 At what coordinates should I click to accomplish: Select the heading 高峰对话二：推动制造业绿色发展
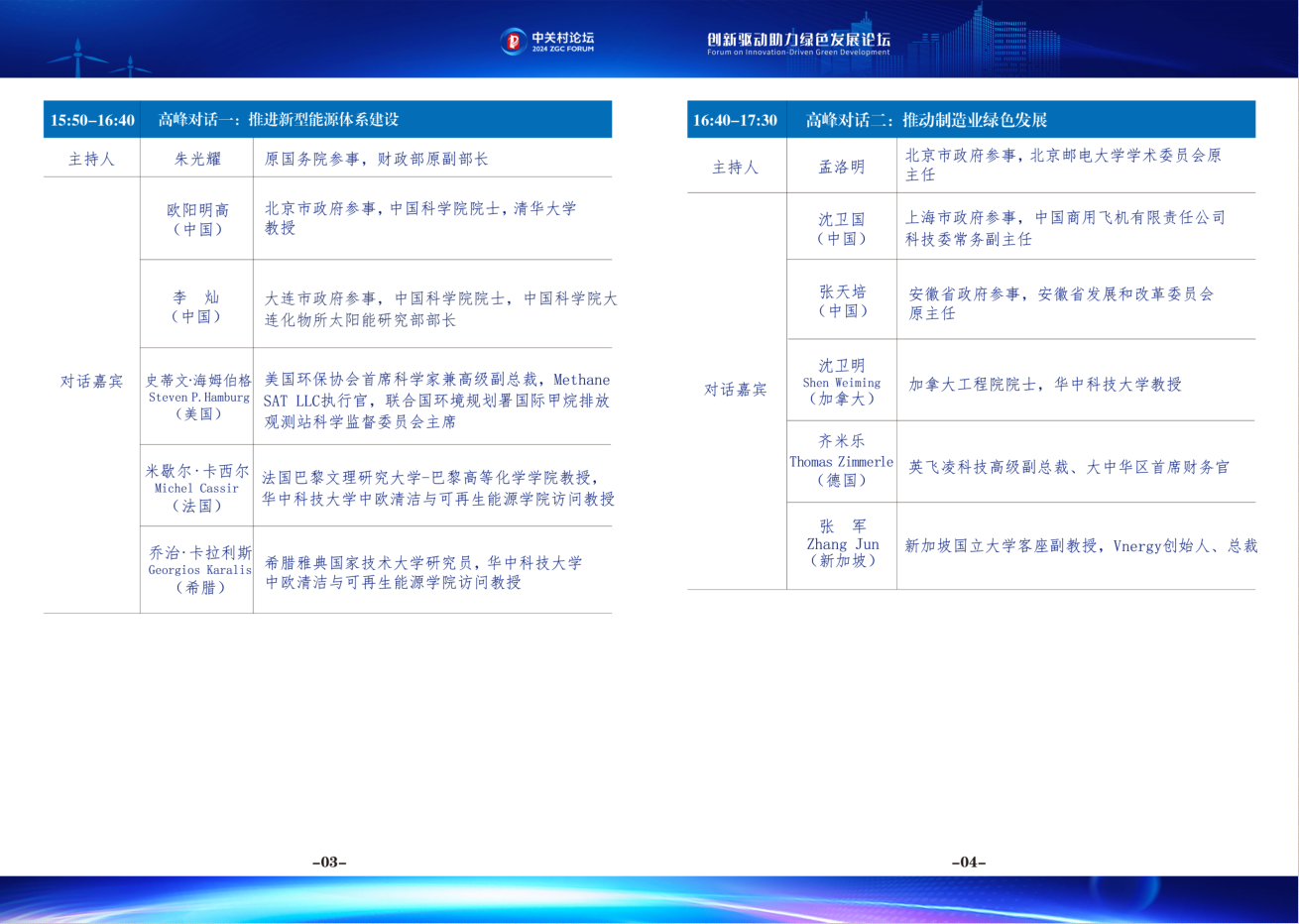pos(926,120)
